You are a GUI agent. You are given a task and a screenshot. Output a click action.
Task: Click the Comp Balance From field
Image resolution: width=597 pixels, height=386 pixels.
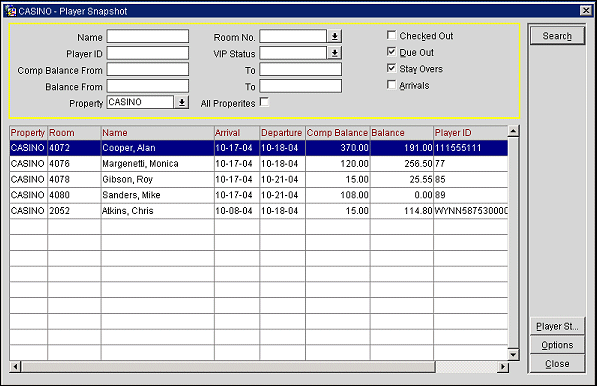pos(148,69)
